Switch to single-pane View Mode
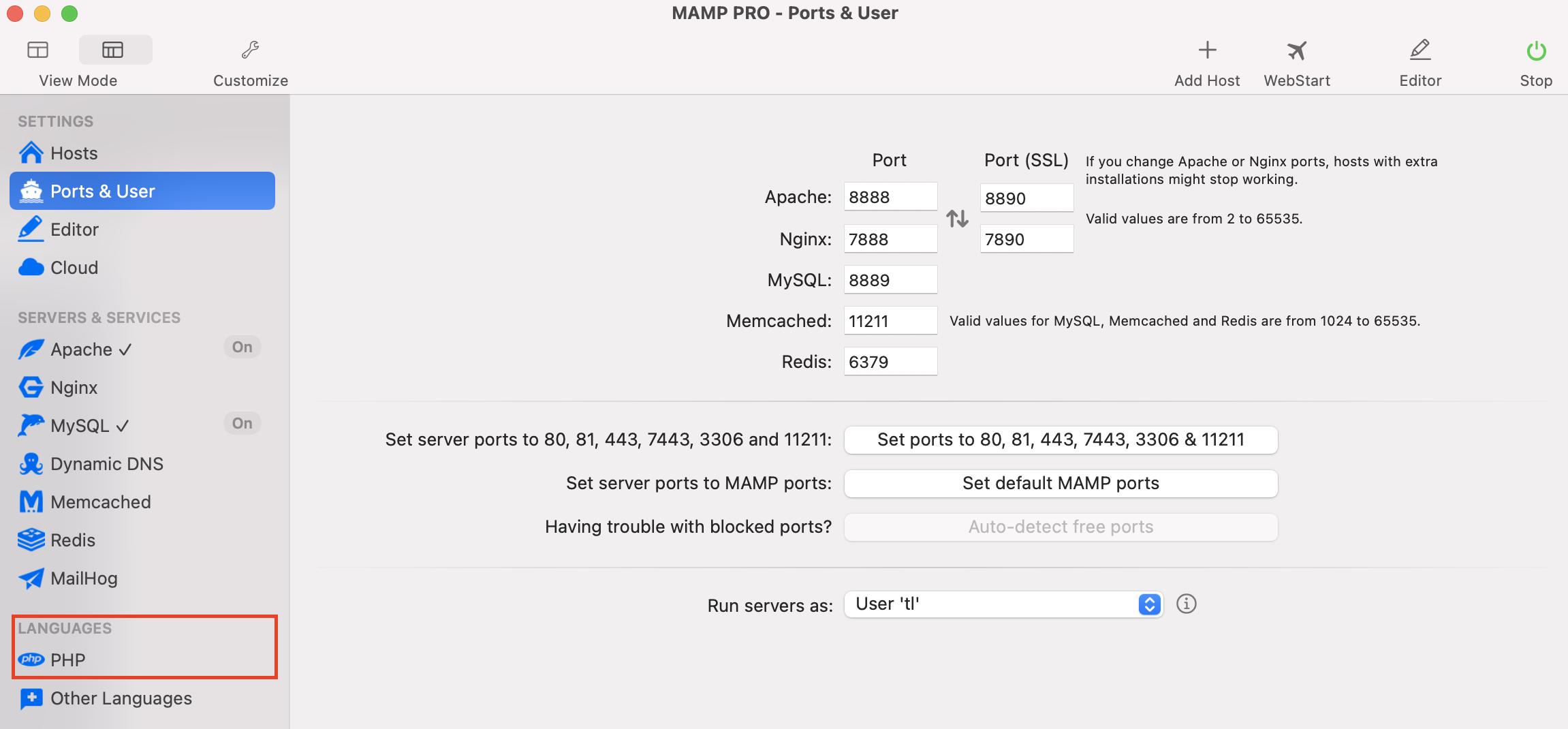1568x729 pixels. (37, 50)
